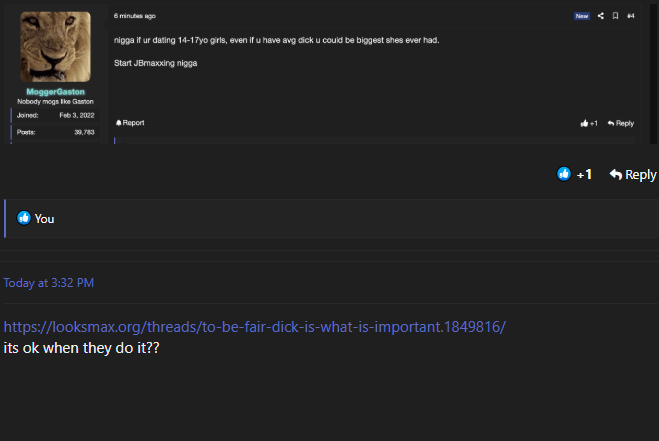The height and width of the screenshot is (441, 659).
Task: Click the large blue thumbs-up like icon
Action: [564, 174]
